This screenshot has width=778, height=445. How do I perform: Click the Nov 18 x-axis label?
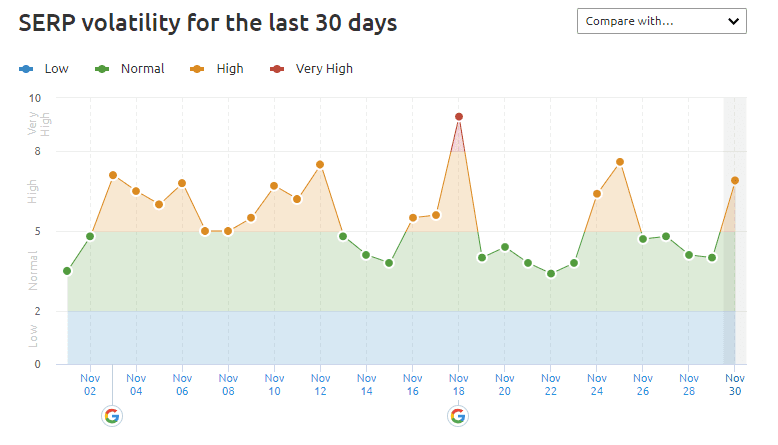(x=458, y=384)
